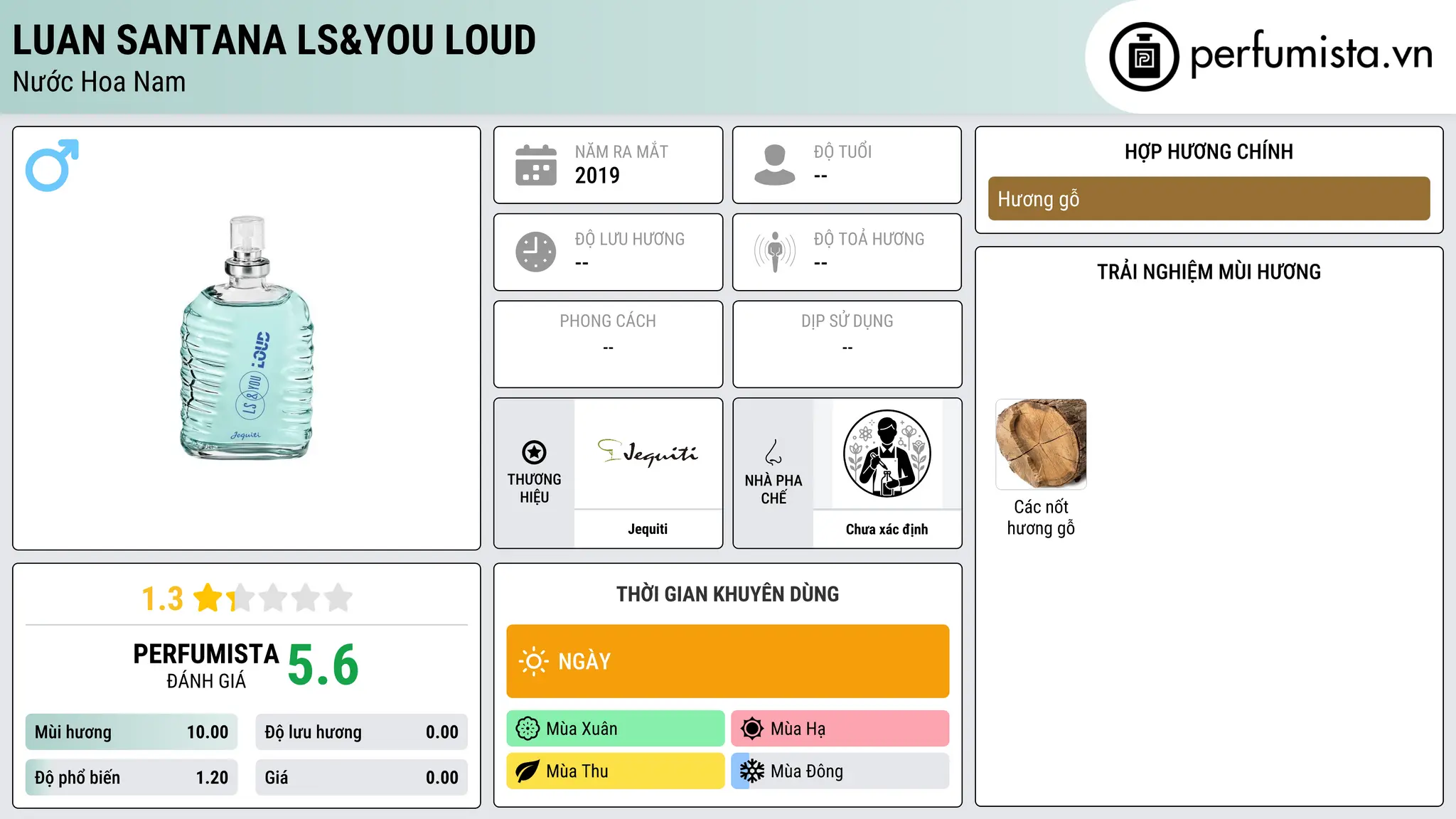Click the release year 2019 value
Viewport: 1456px width, 819px height.
click(597, 176)
